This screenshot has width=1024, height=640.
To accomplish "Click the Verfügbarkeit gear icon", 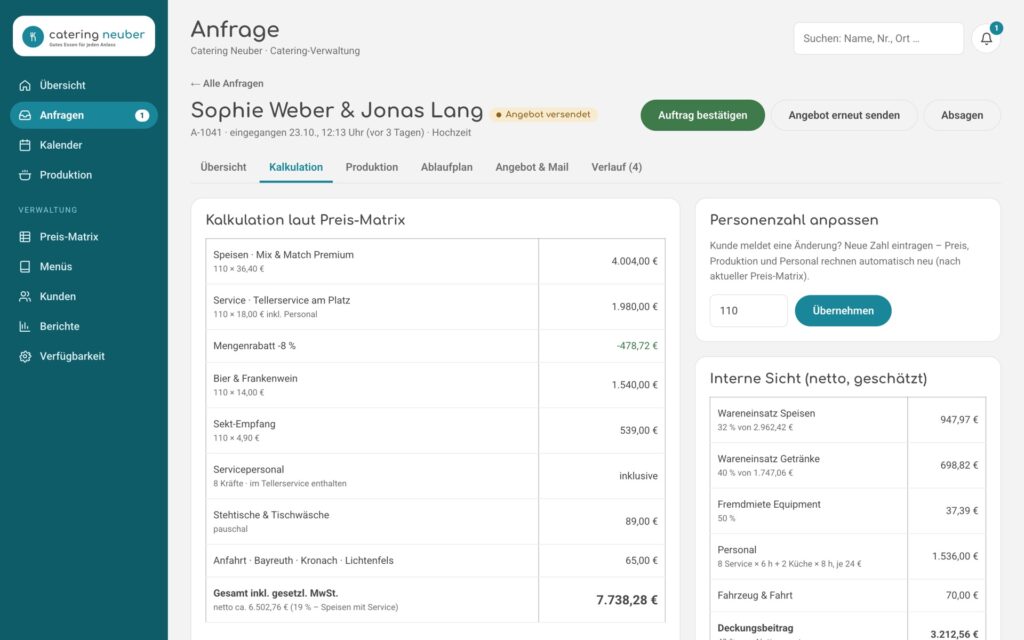I will [x=25, y=357].
